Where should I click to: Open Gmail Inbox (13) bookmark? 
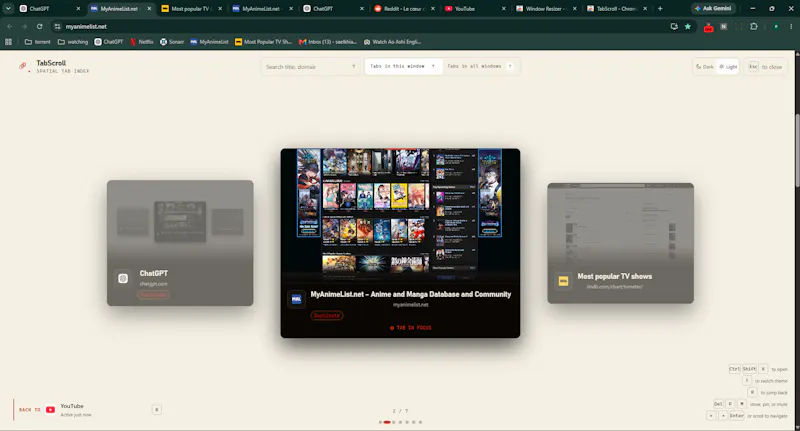[328, 42]
